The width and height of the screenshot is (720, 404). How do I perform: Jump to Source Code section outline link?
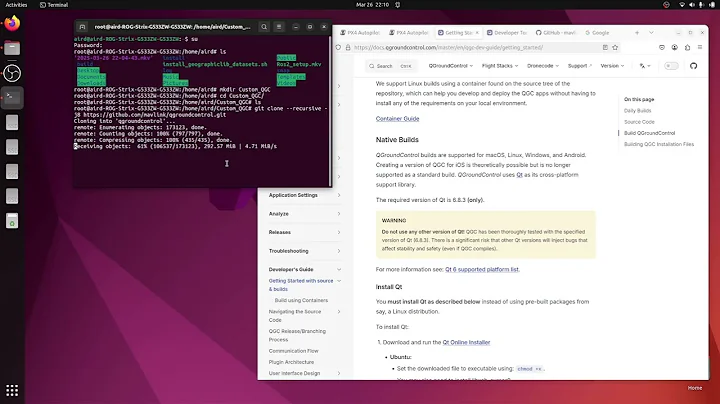pyautogui.click(x=639, y=122)
